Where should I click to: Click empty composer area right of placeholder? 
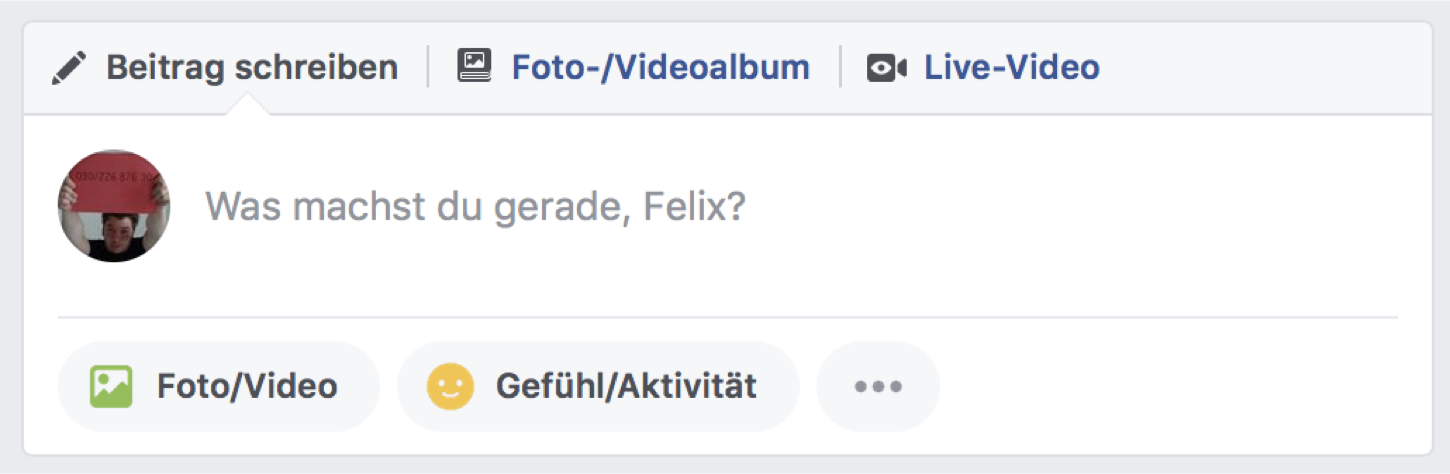point(1050,207)
